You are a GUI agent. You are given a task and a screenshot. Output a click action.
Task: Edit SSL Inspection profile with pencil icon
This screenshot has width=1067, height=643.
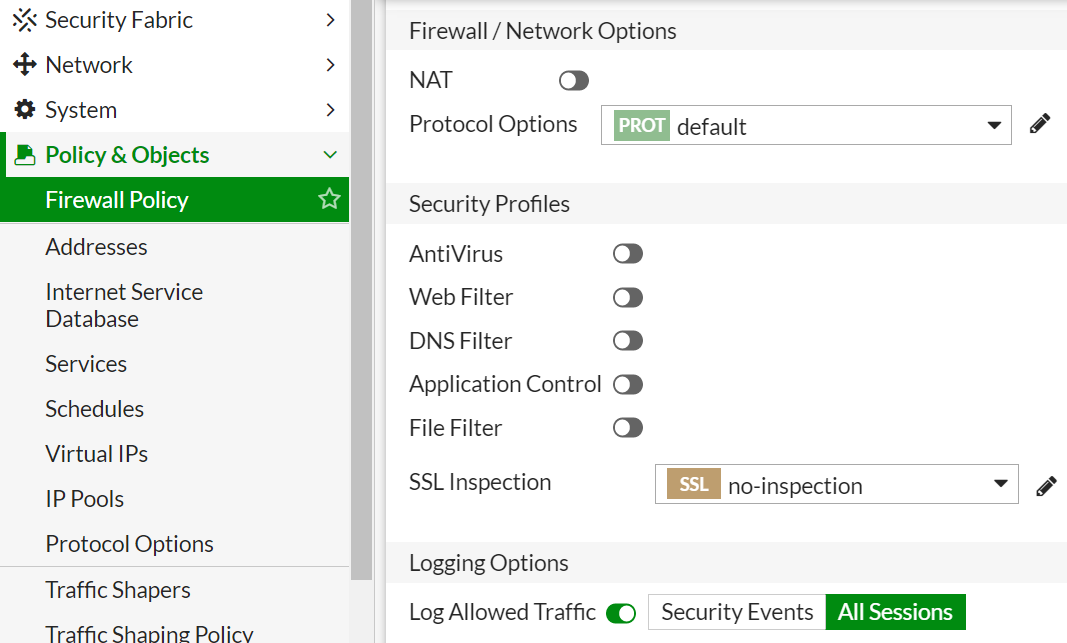click(x=1046, y=486)
